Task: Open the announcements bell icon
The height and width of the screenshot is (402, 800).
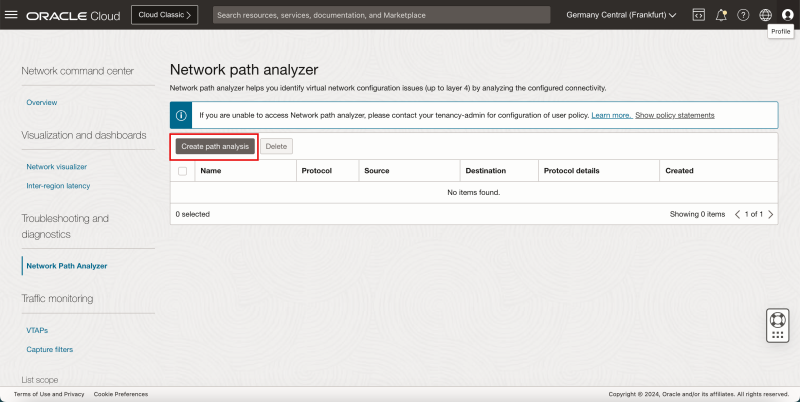Action: tap(720, 15)
